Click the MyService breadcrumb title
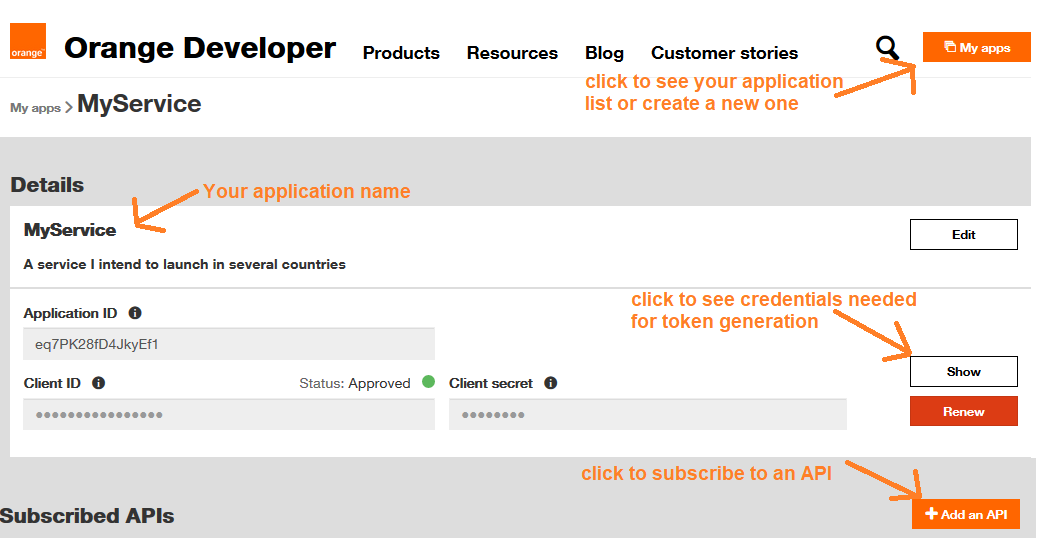1038x541 pixels. tap(139, 104)
